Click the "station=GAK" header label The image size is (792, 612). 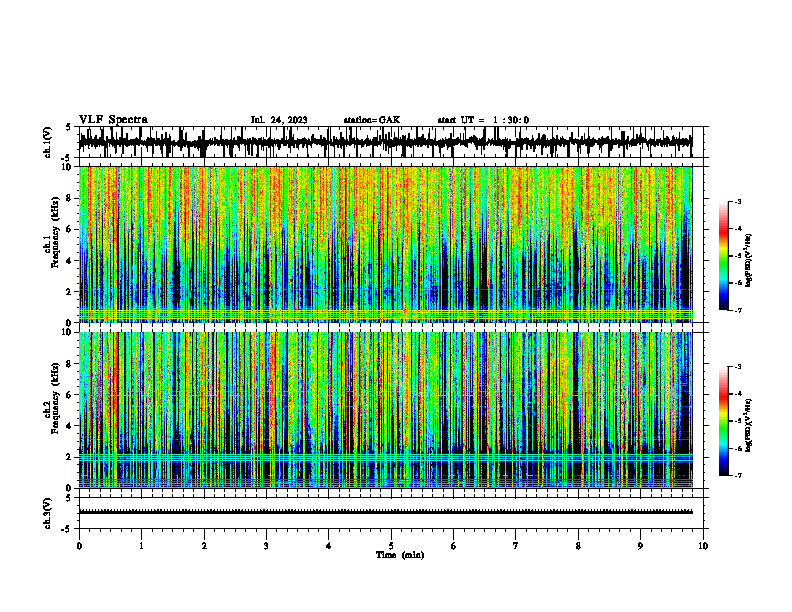click(x=372, y=120)
